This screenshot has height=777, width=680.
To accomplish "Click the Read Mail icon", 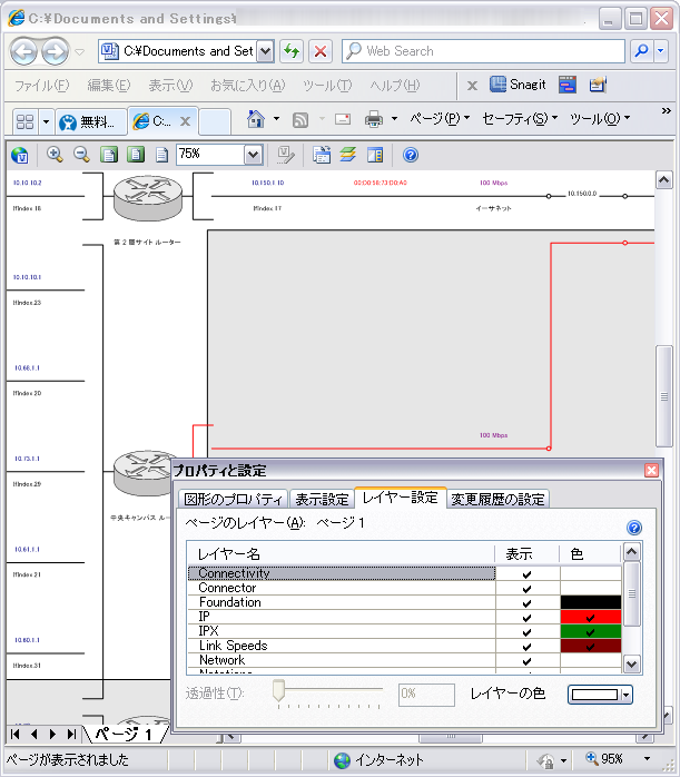I will [x=342, y=119].
